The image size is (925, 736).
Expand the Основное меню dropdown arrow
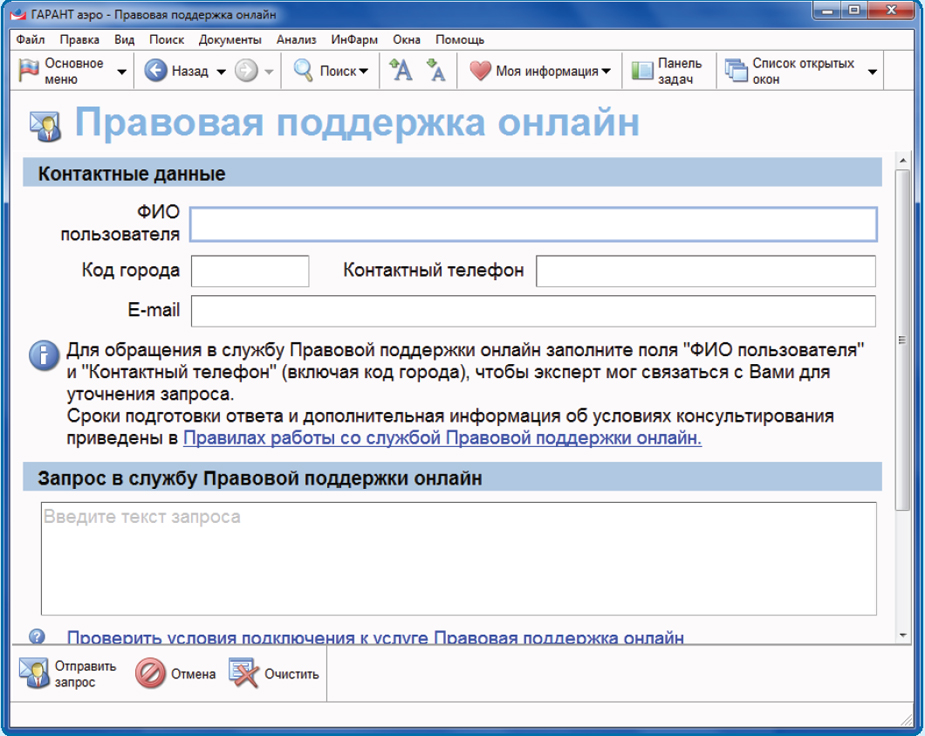click(x=121, y=70)
